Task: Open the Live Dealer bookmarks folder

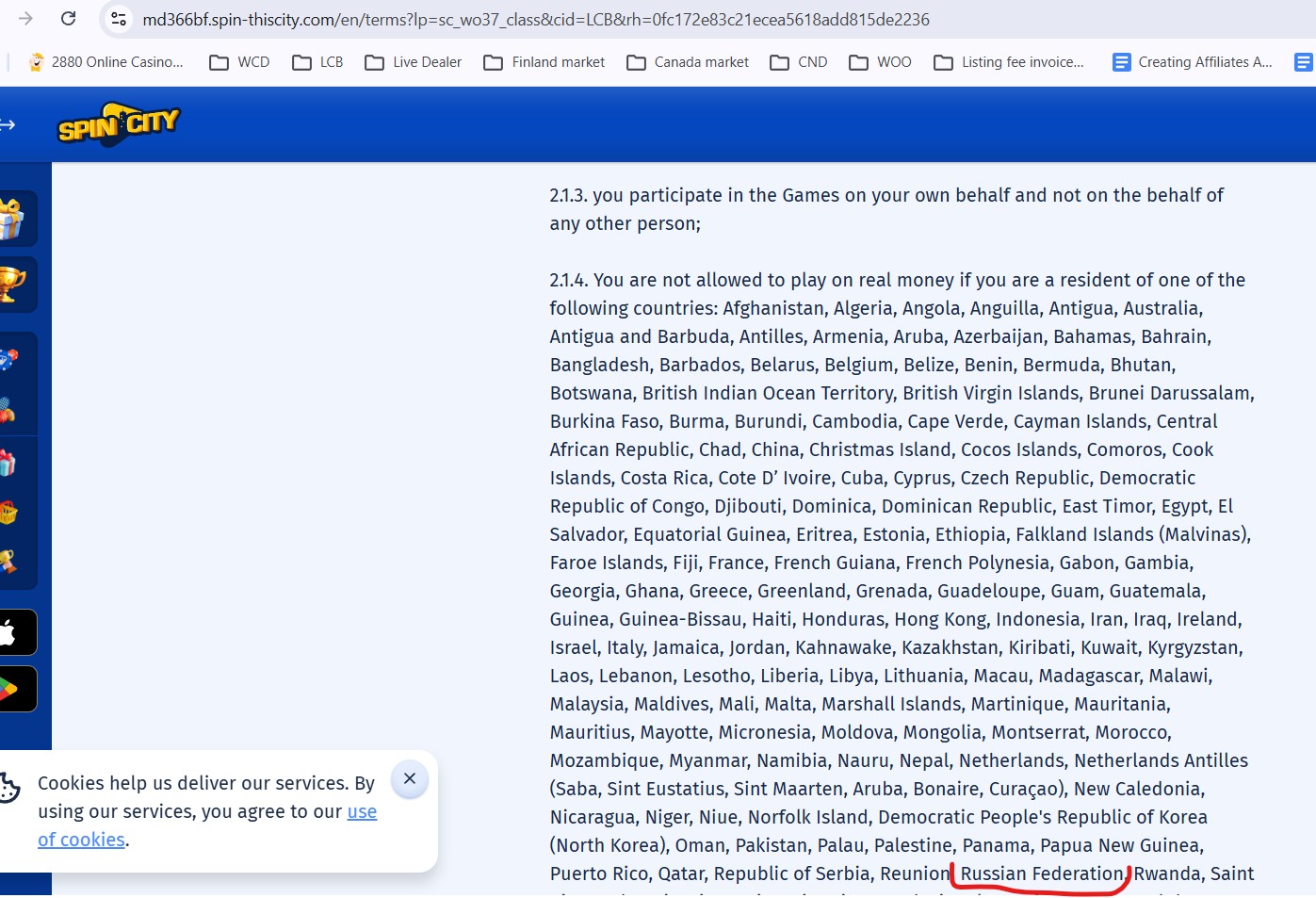Action: coord(414,62)
